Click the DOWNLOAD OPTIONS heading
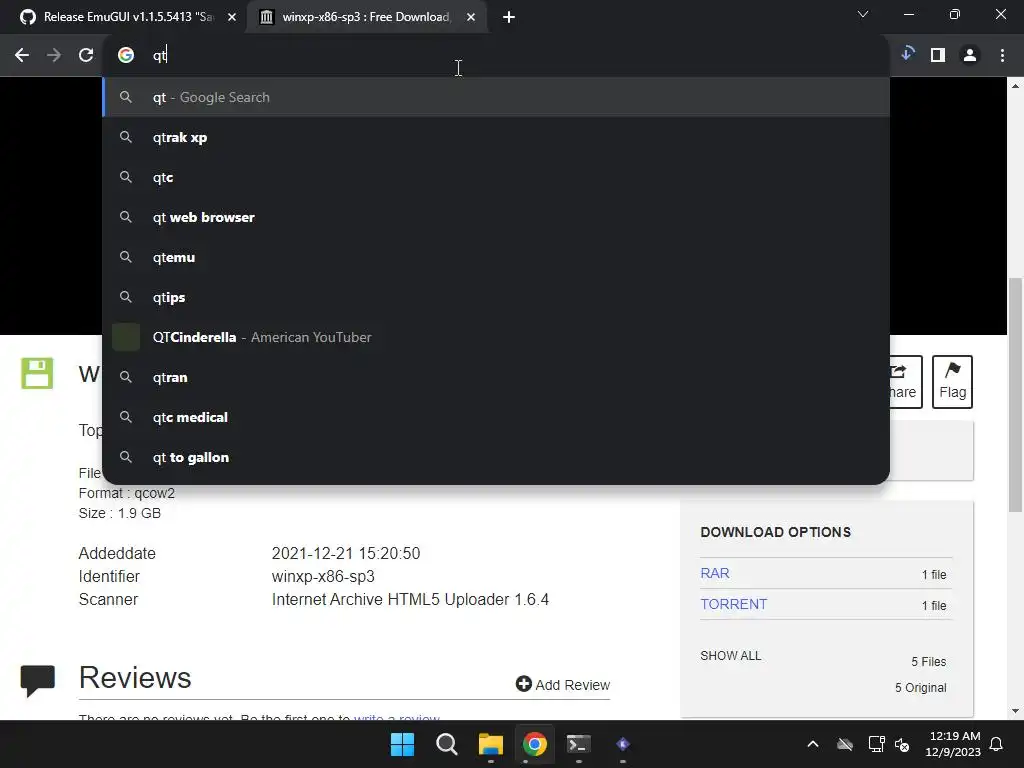 [775, 532]
